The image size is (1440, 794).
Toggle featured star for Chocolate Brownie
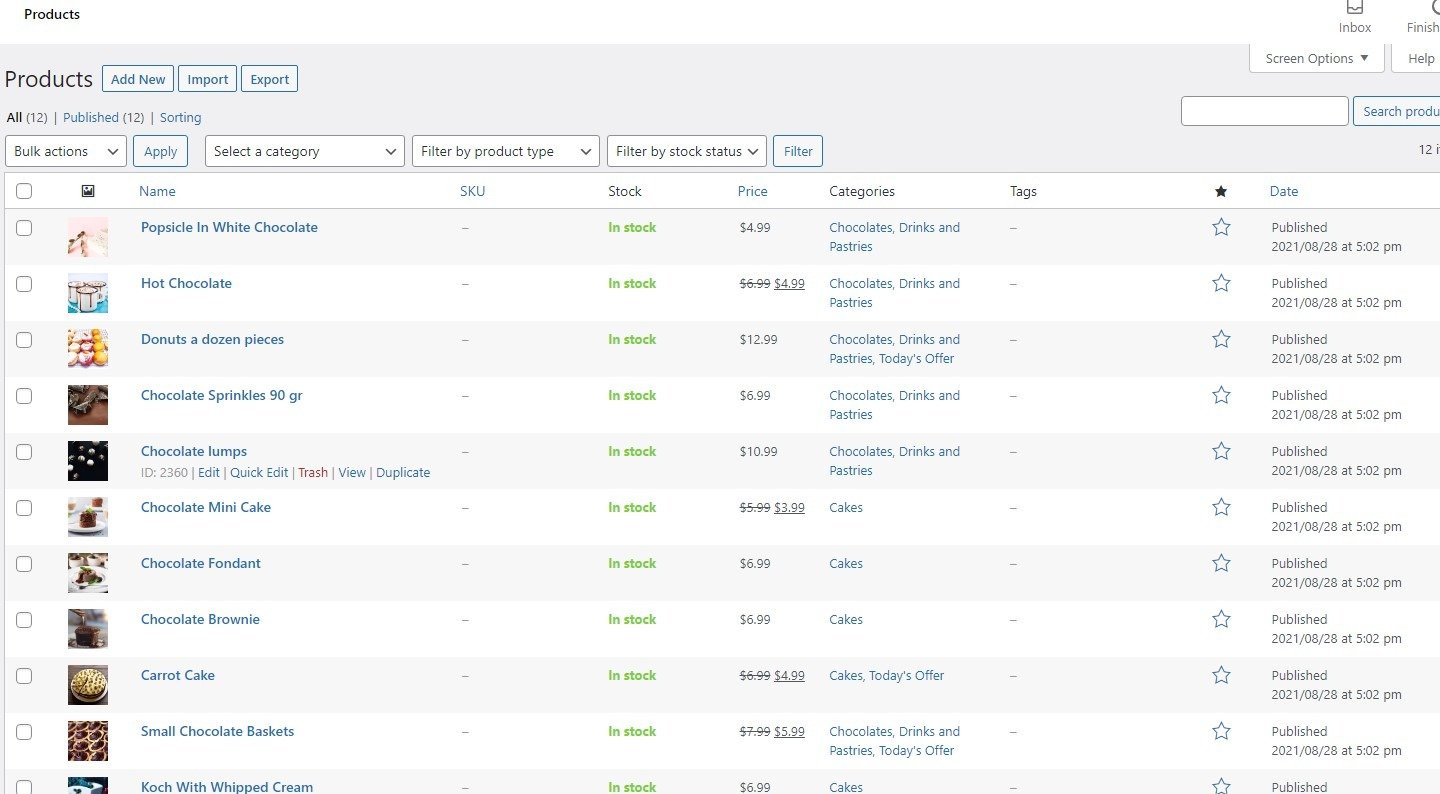1221,619
